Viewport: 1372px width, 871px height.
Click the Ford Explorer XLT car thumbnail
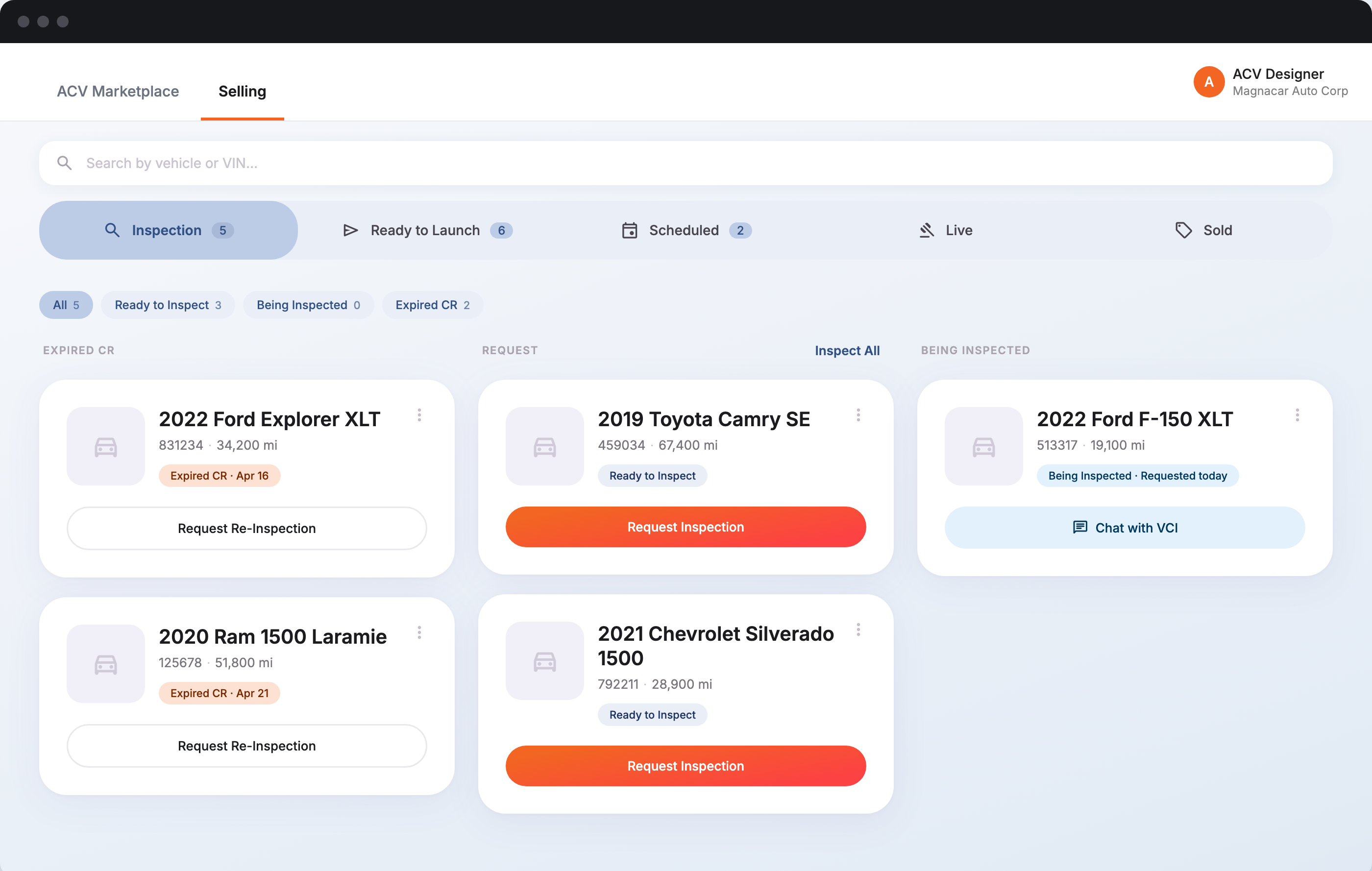(106, 446)
